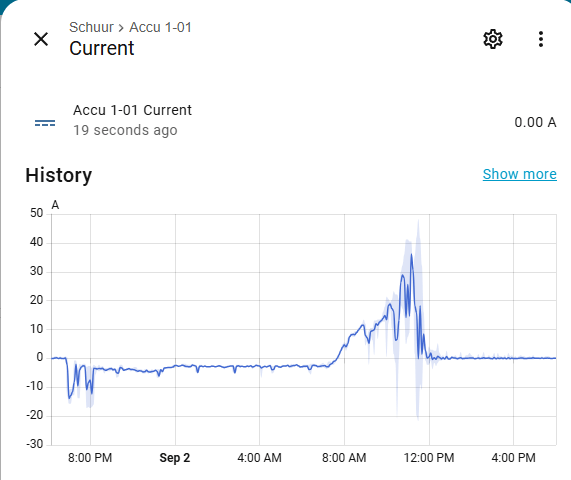Select the Accu 1-01 breadcrumb
Image resolution: width=571 pixels, height=480 pixels.
pyautogui.click(x=160, y=27)
